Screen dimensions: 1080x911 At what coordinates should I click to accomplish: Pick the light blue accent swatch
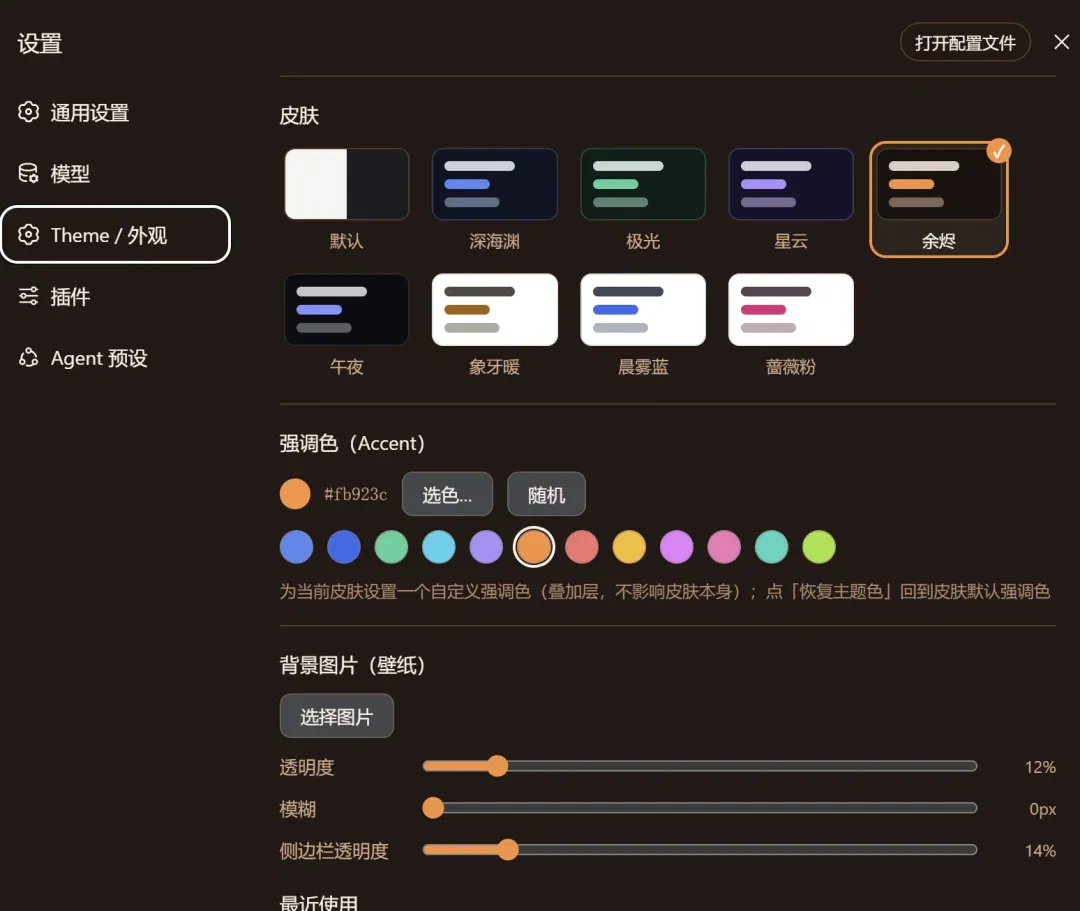pos(296,547)
